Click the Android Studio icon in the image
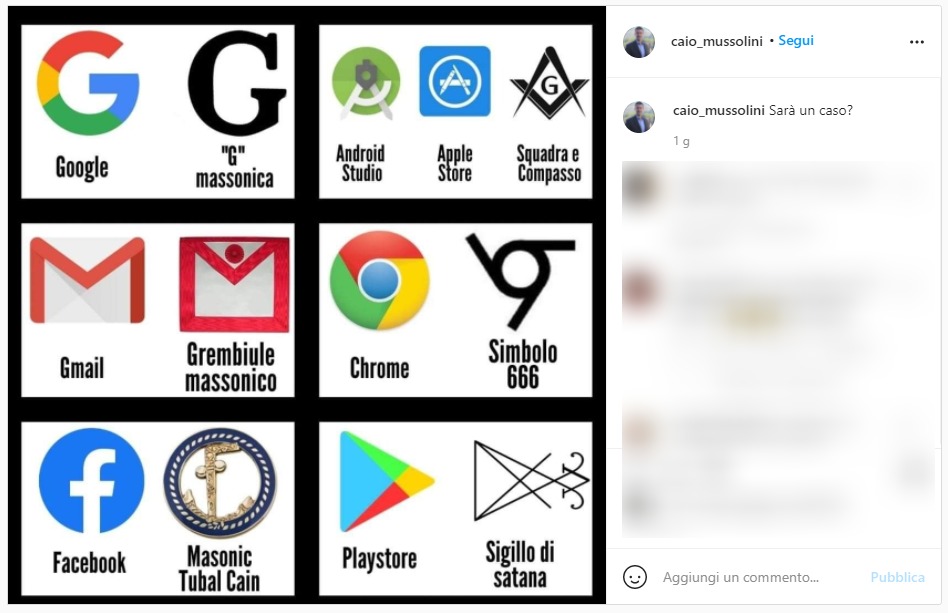948x613 pixels. point(366,83)
